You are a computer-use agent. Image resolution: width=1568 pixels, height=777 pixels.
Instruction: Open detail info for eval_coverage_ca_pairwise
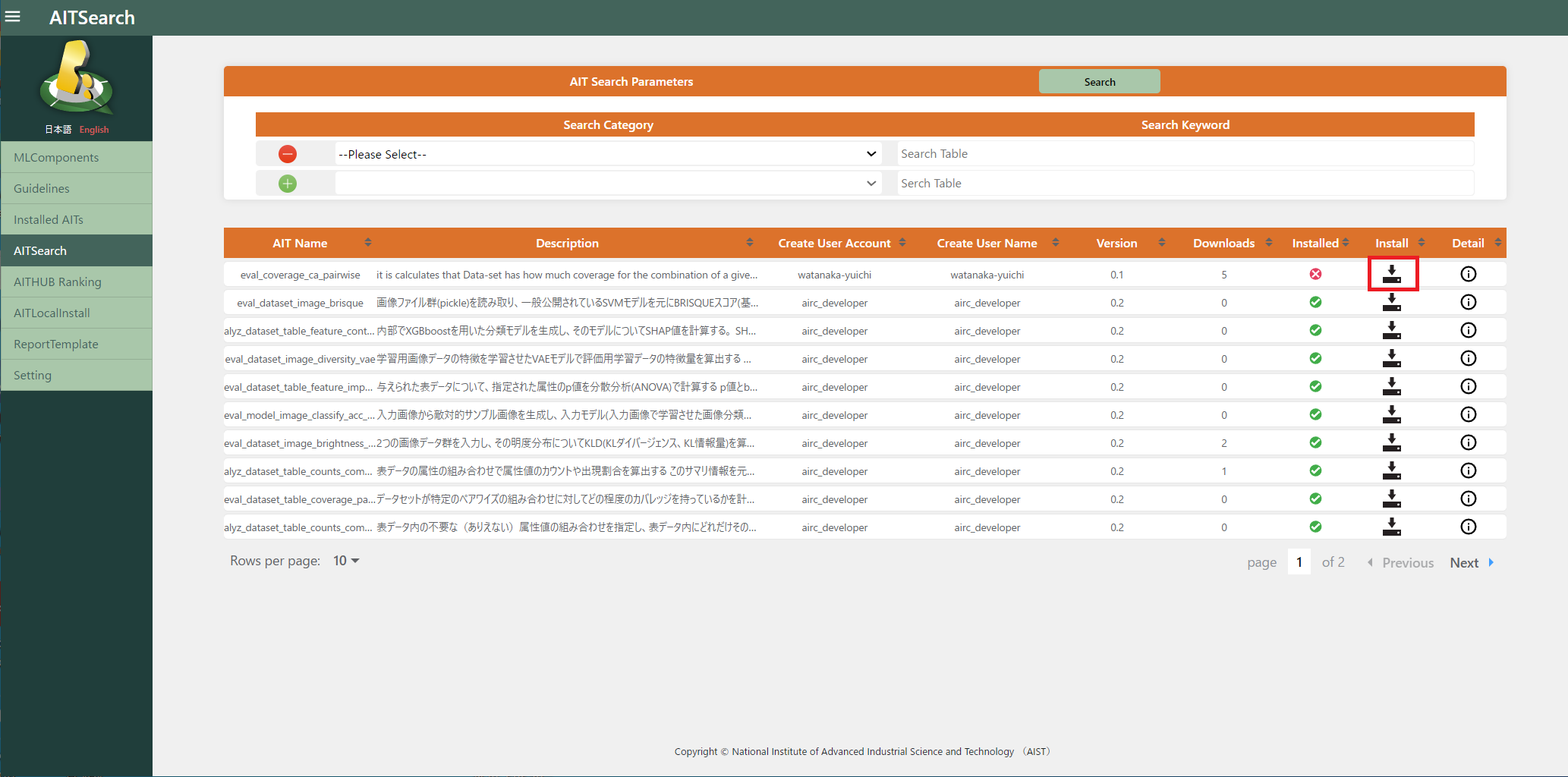(1468, 274)
